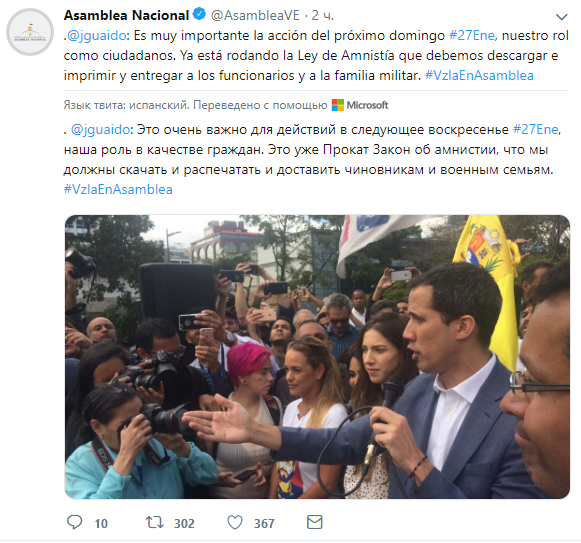Open the Asamblea Nacional account name
581x543 pixels.
click(x=126, y=15)
